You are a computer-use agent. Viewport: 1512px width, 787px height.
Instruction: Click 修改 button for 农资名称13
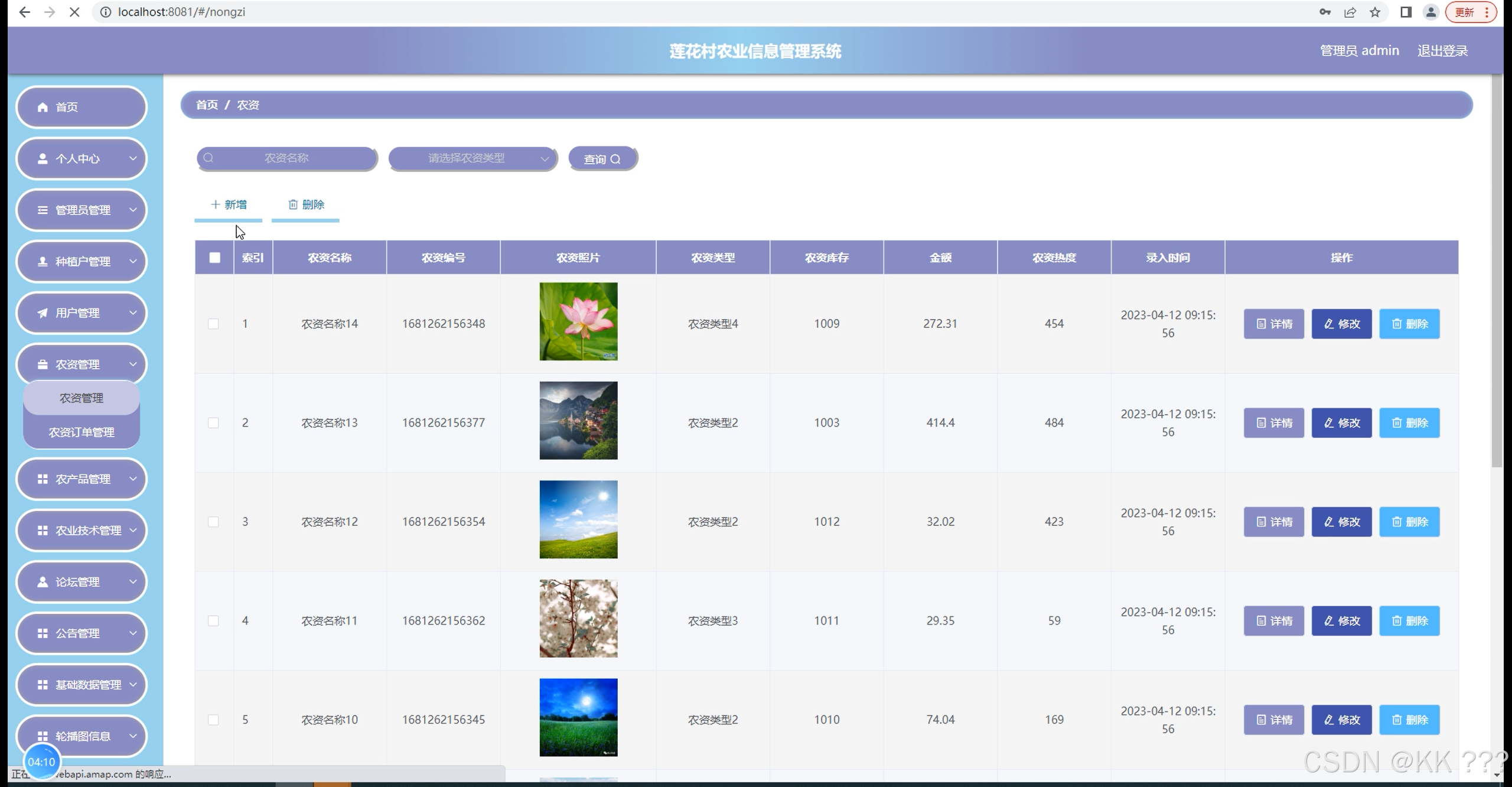pyautogui.click(x=1341, y=423)
